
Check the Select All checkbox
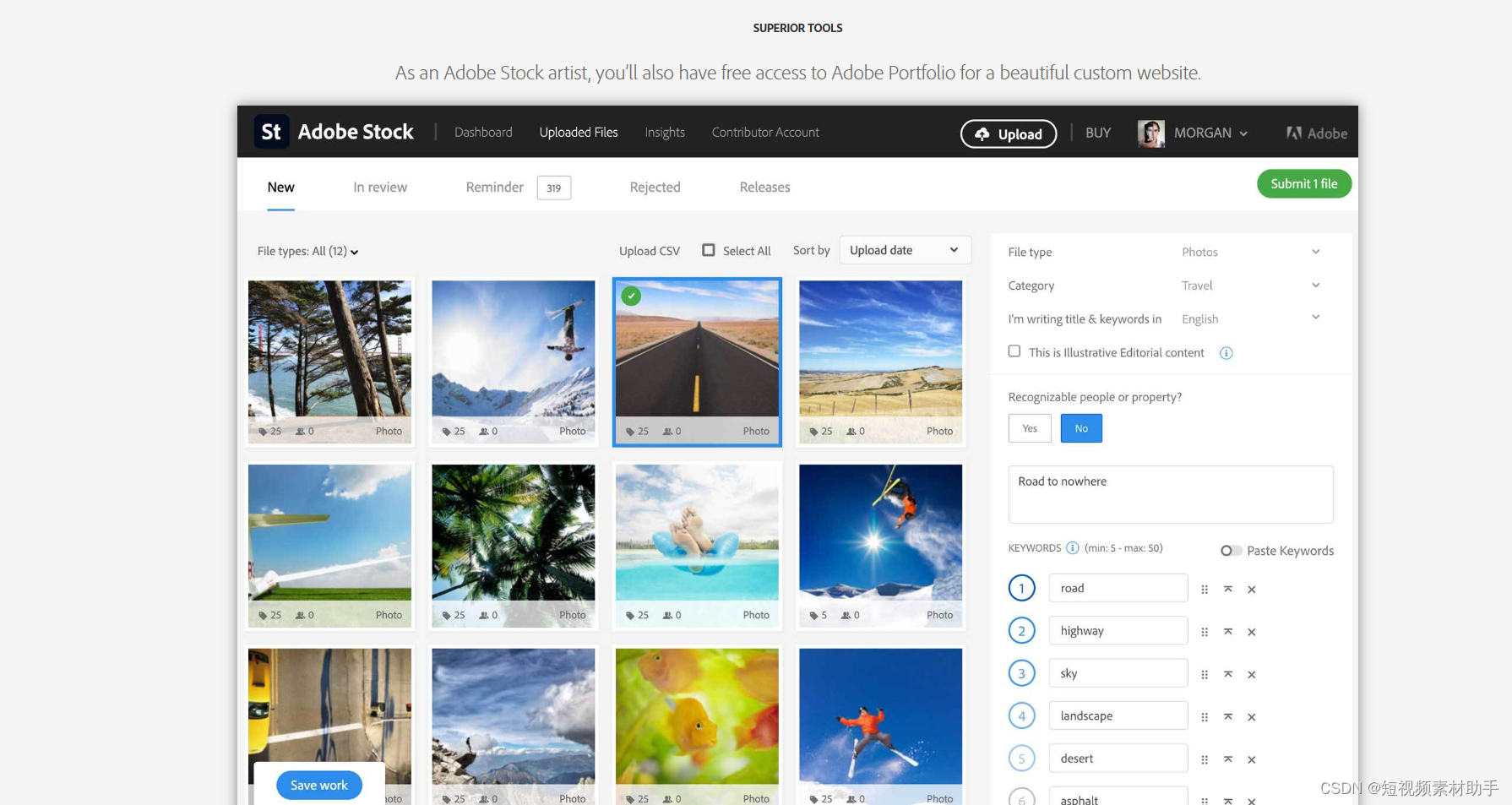pos(709,250)
